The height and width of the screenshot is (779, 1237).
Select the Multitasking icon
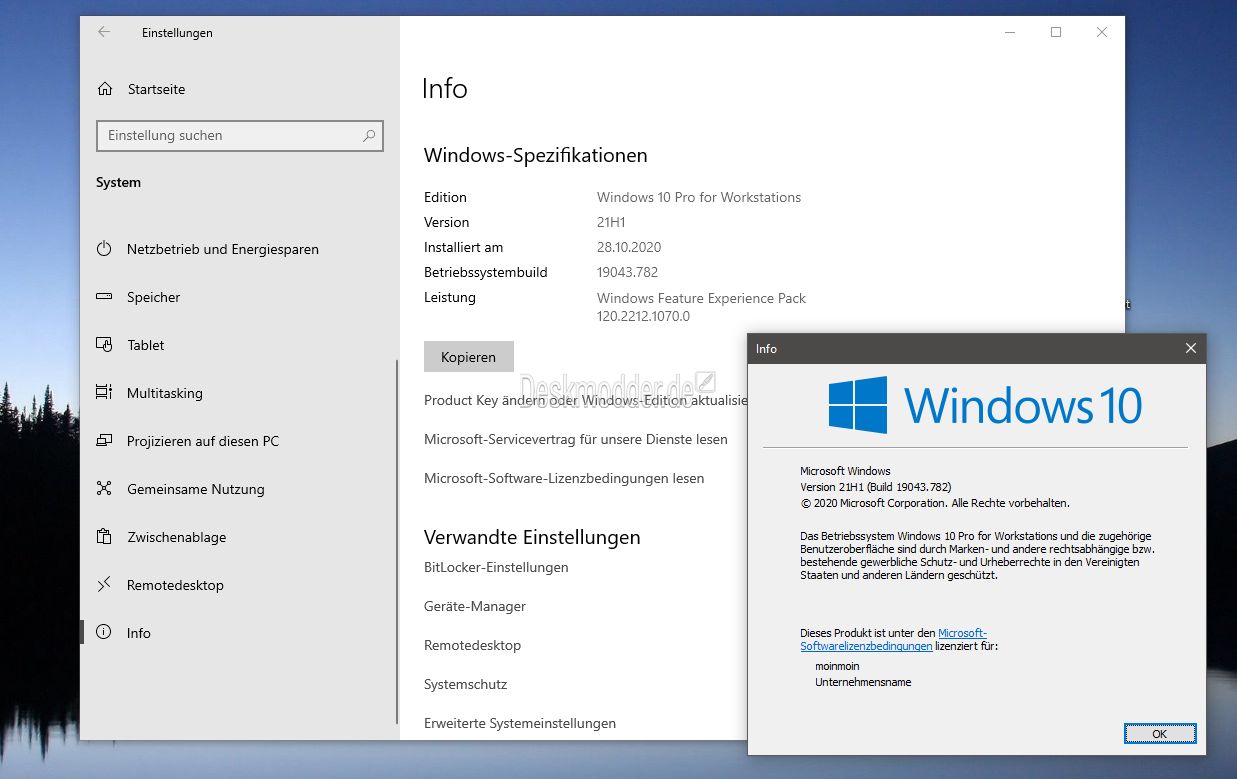coord(104,393)
